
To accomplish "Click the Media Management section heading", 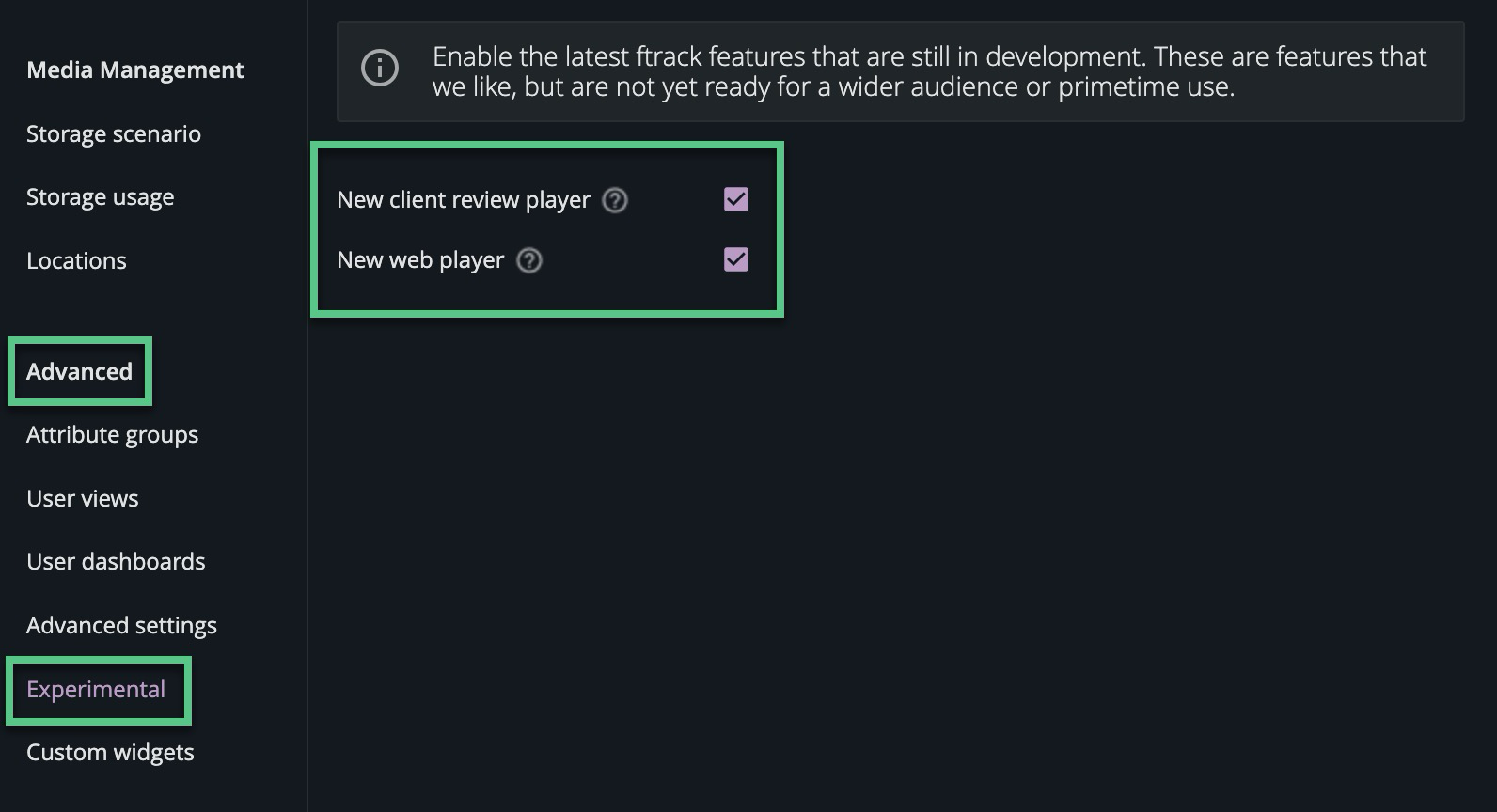I will 135,70.
